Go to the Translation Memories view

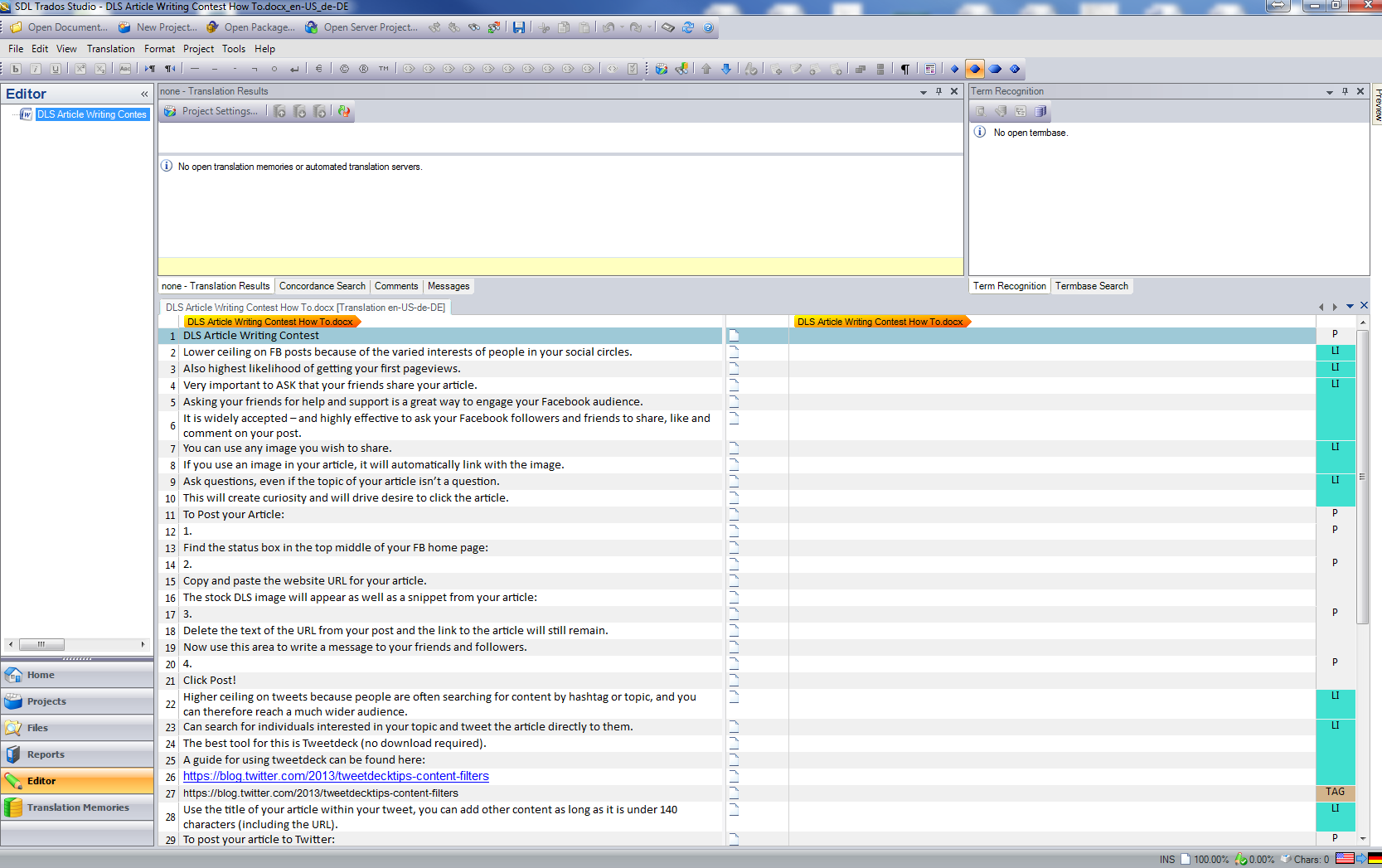point(77,807)
